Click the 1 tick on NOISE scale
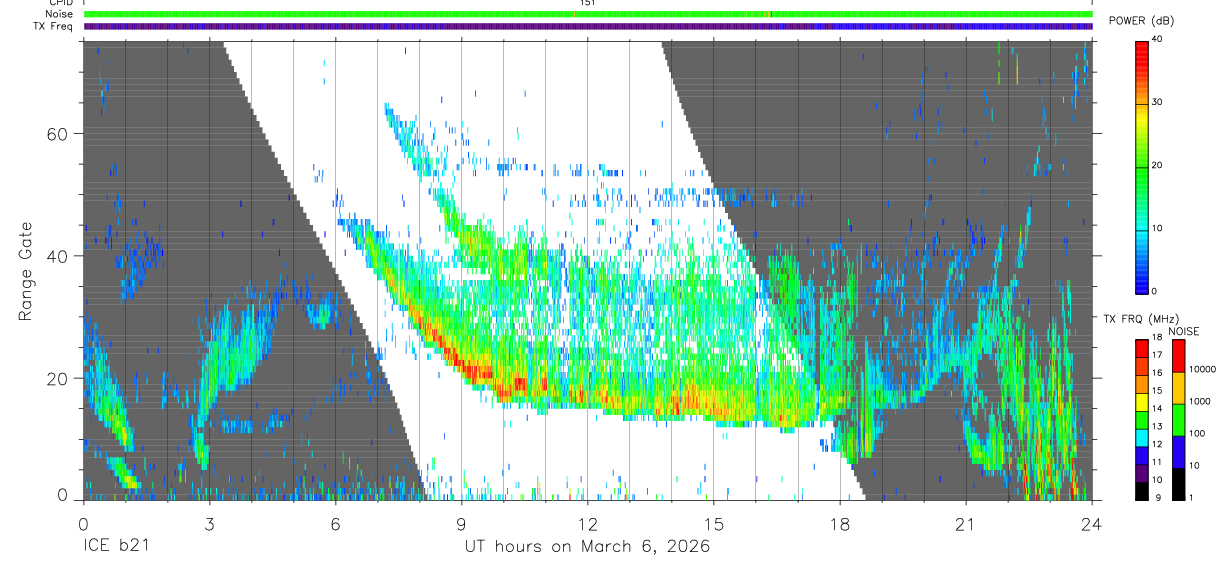Viewport: 1228px width, 567px height. point(1192,497)
